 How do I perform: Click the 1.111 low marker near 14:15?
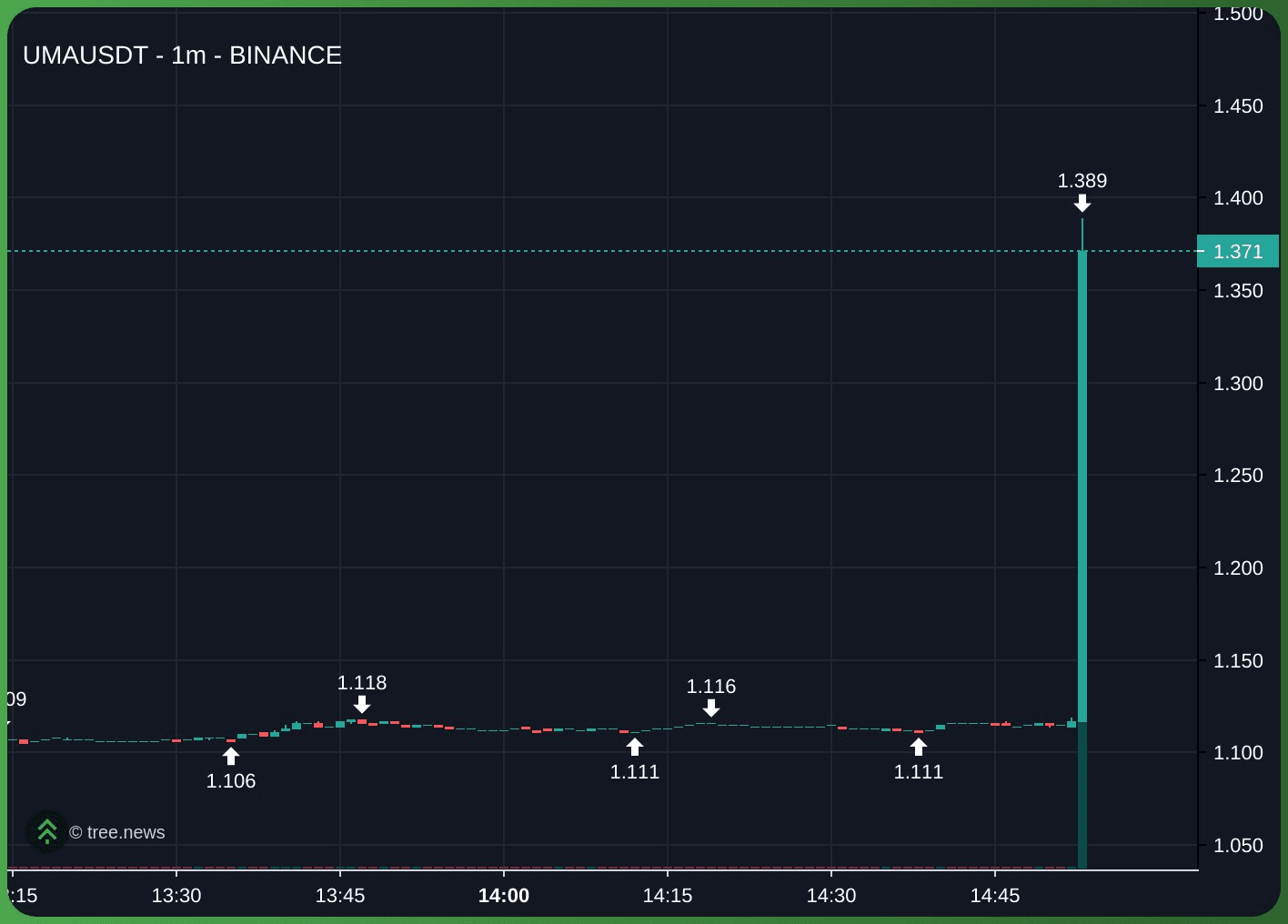(x=635, y=772)
